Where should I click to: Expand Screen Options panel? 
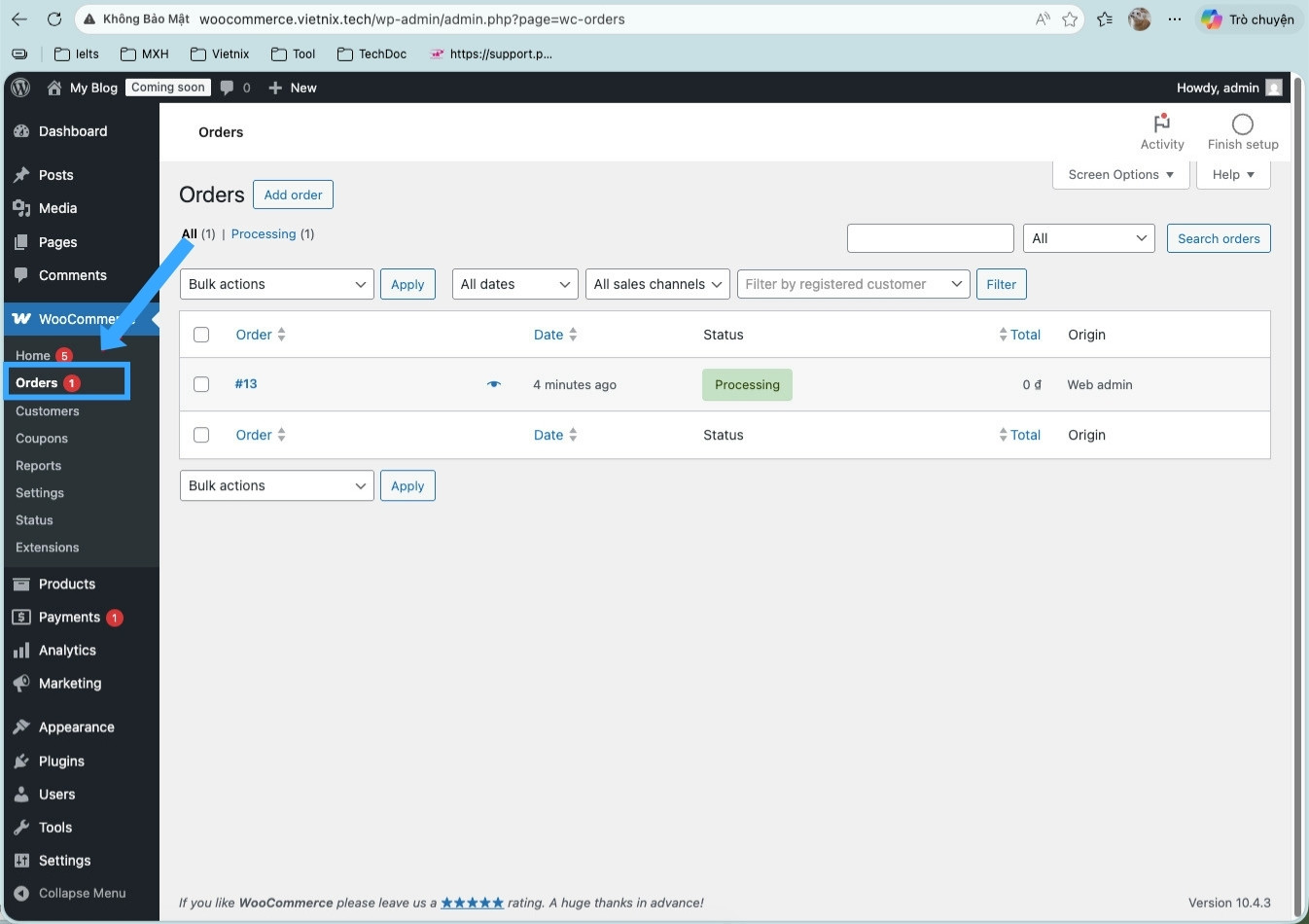tap(1120, 174)
